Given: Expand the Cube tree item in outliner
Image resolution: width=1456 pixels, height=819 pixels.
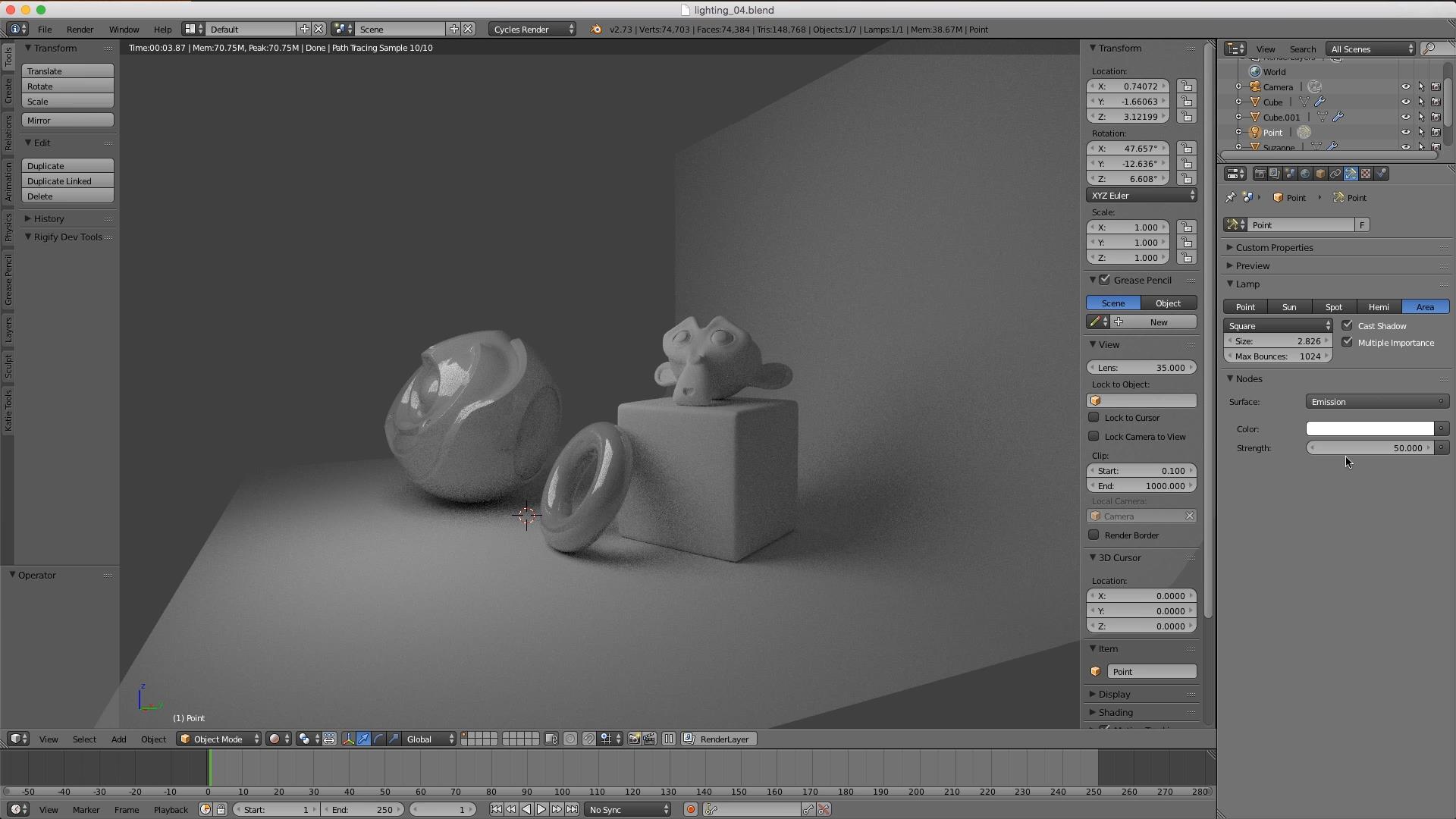Looking at the screenshot, I should 1239,102.
